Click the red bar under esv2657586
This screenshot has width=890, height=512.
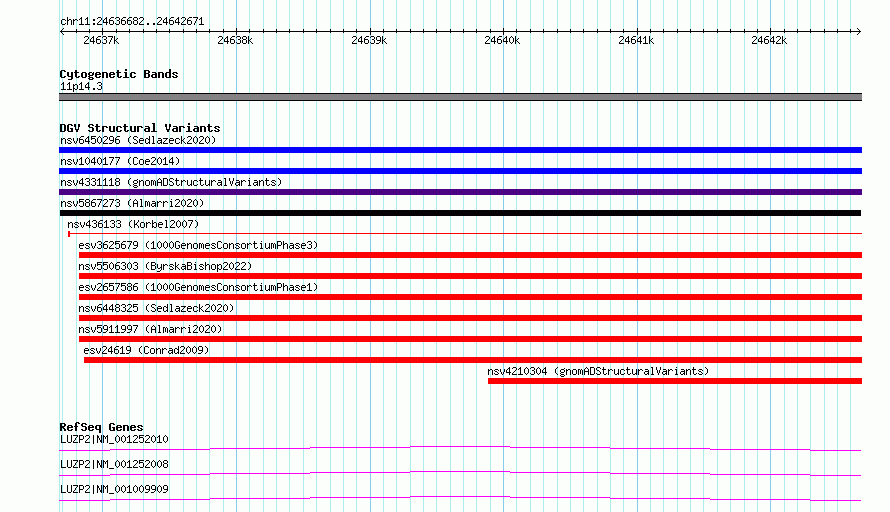471,297
